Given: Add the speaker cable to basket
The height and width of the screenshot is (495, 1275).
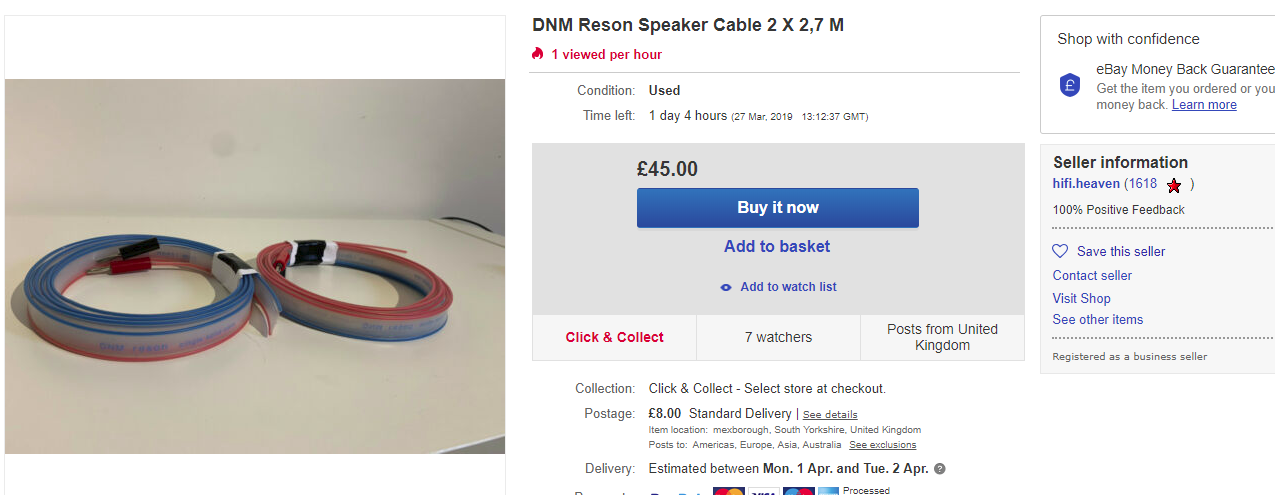Looking at the screenshot, I should (777, 247).
